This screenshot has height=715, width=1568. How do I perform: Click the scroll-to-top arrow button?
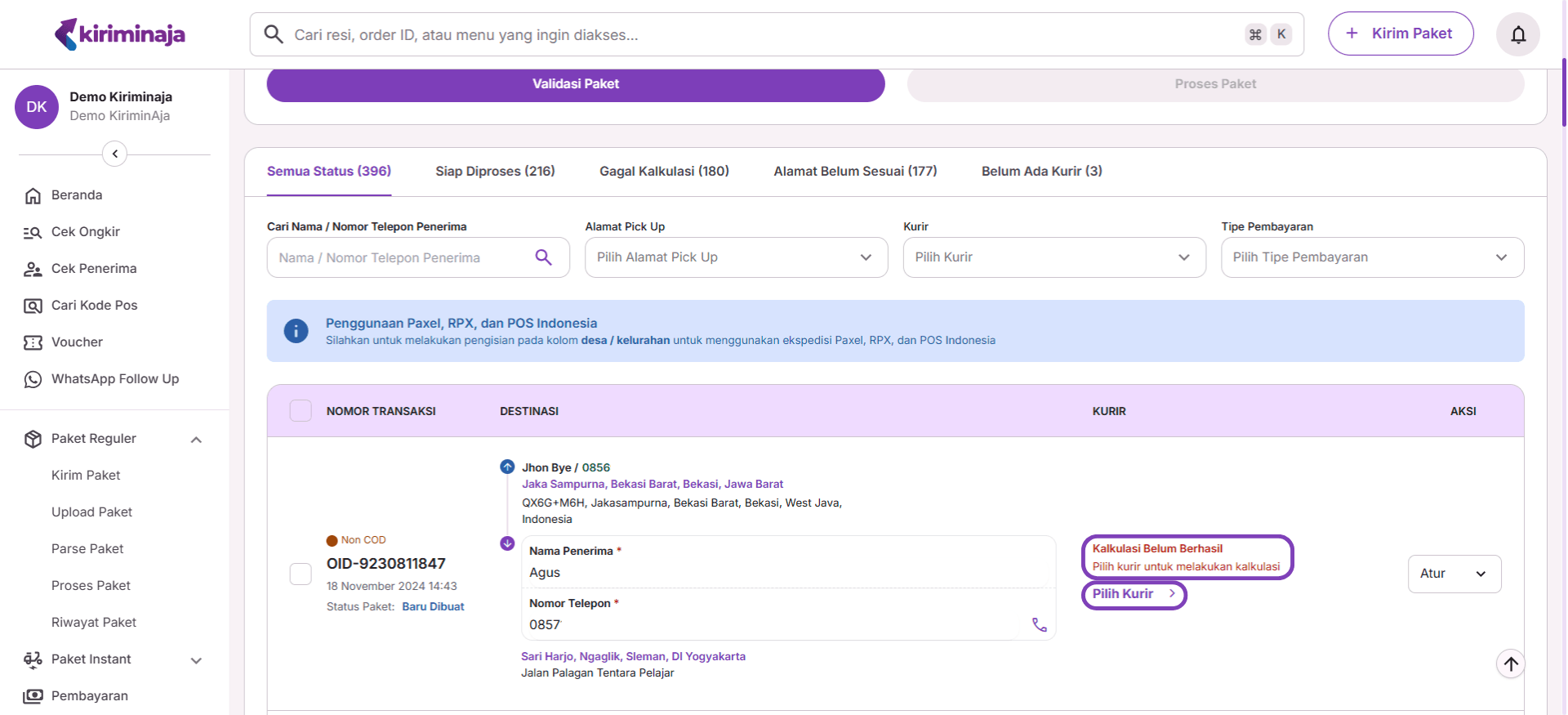point(1510,664)
